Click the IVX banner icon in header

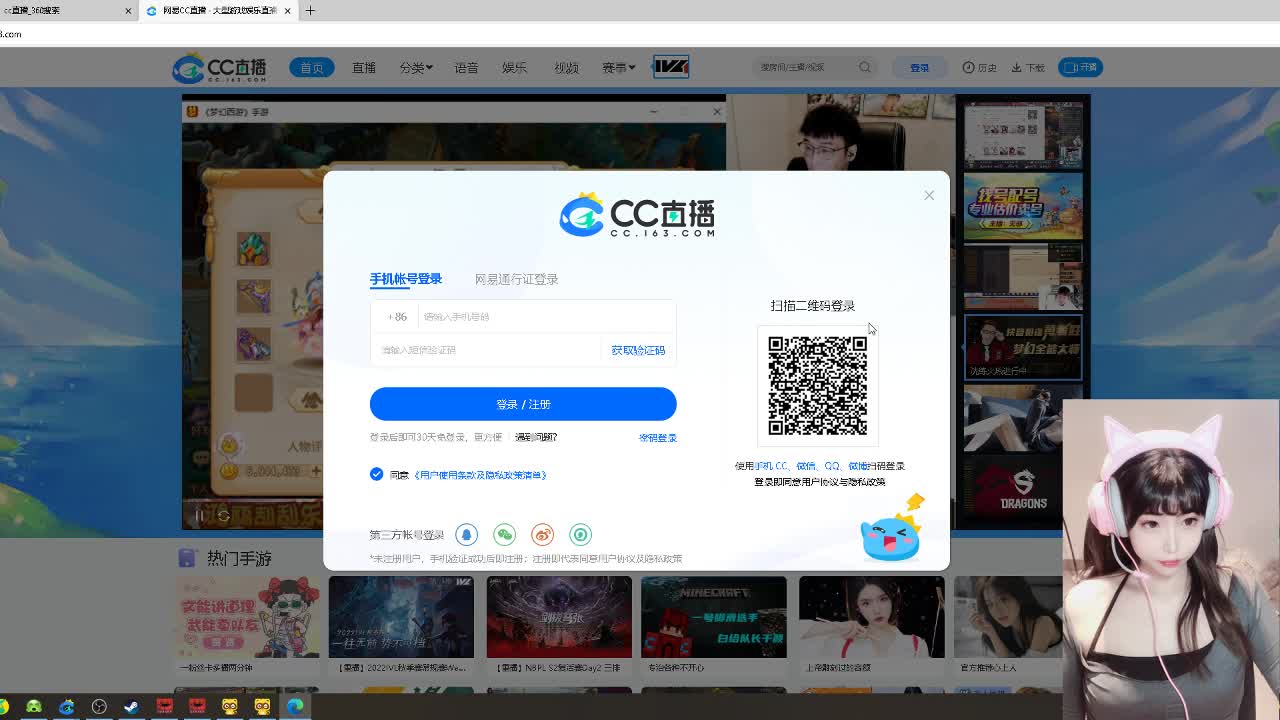point(671,67)
